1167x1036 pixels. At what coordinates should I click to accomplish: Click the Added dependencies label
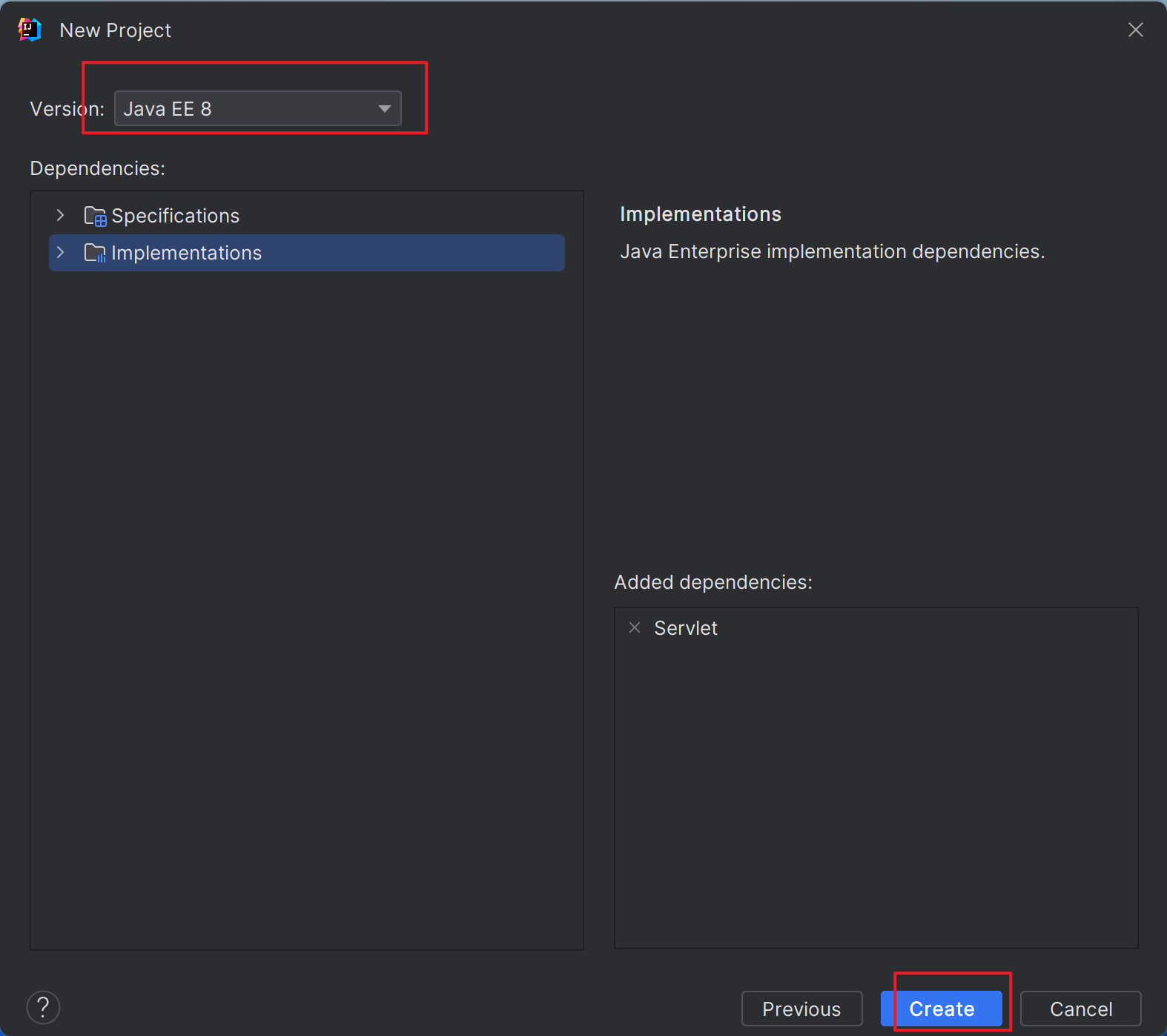tap(713, 582)
